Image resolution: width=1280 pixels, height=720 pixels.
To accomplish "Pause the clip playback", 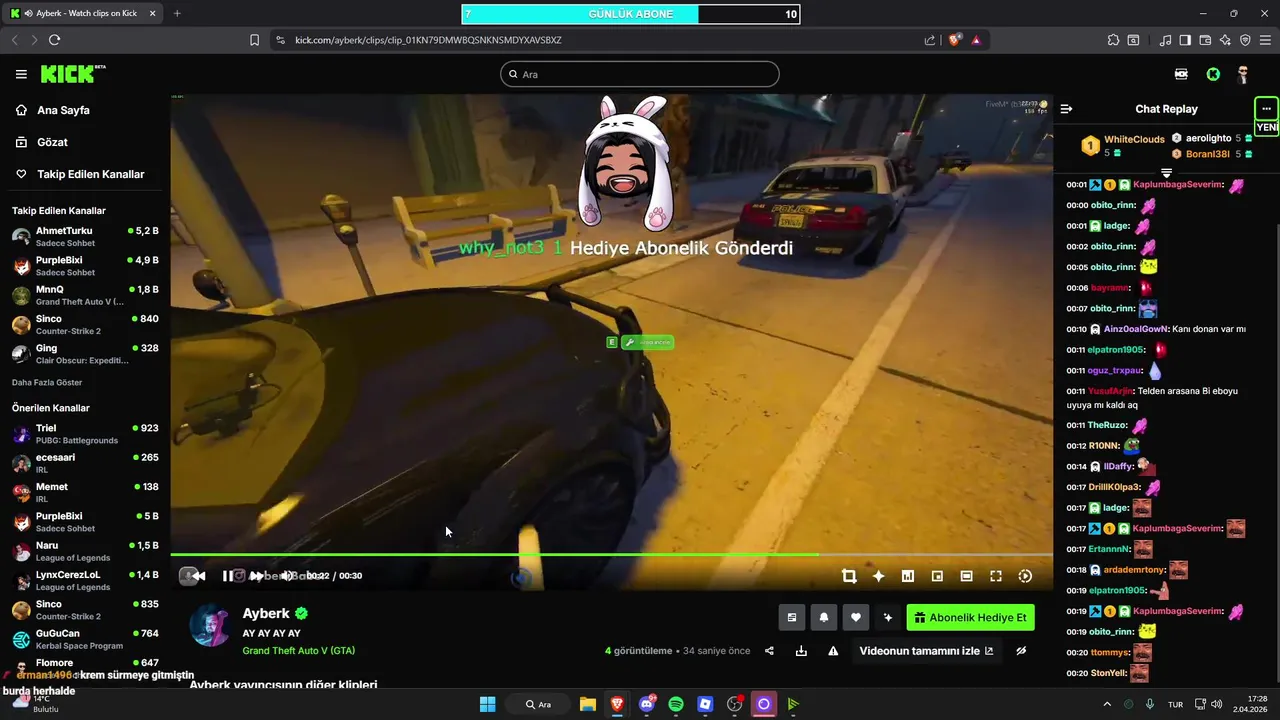I will [228, 576].
